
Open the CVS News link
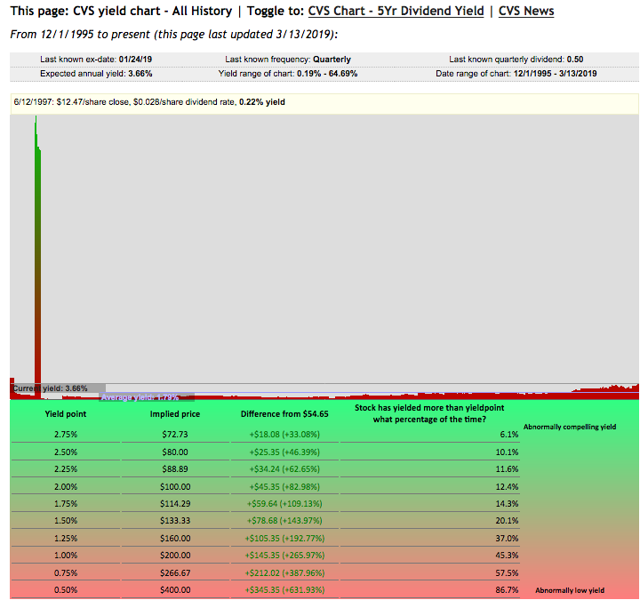tap(526, 11)
